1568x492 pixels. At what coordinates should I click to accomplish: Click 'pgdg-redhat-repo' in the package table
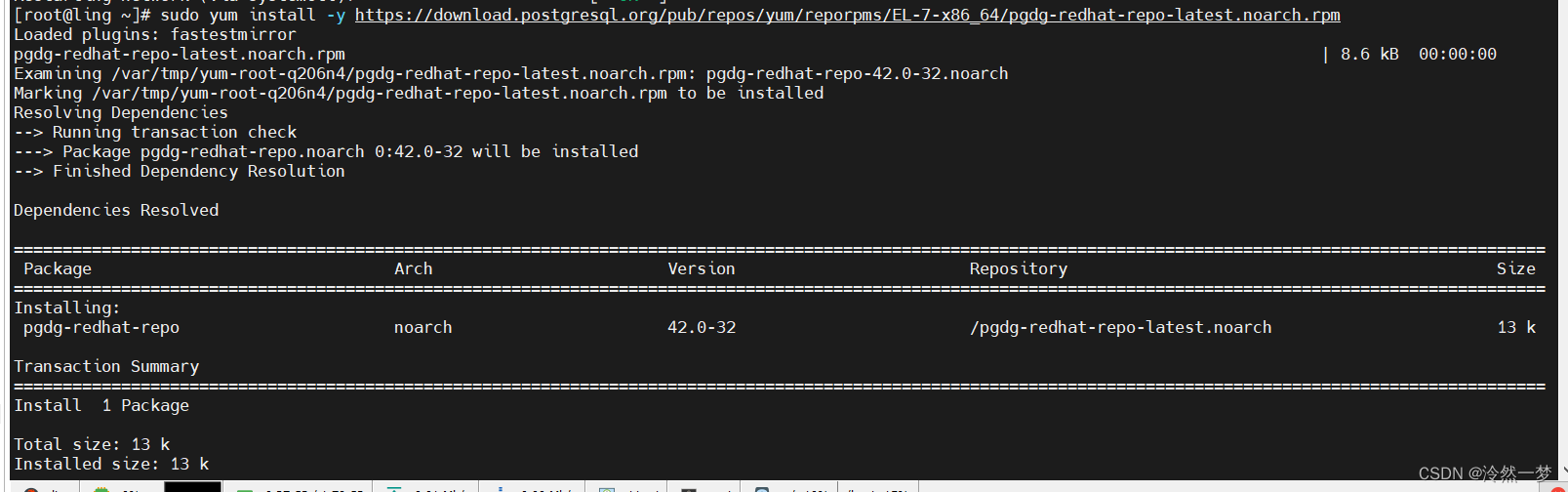pyautogui.click(x=101, y=327)
